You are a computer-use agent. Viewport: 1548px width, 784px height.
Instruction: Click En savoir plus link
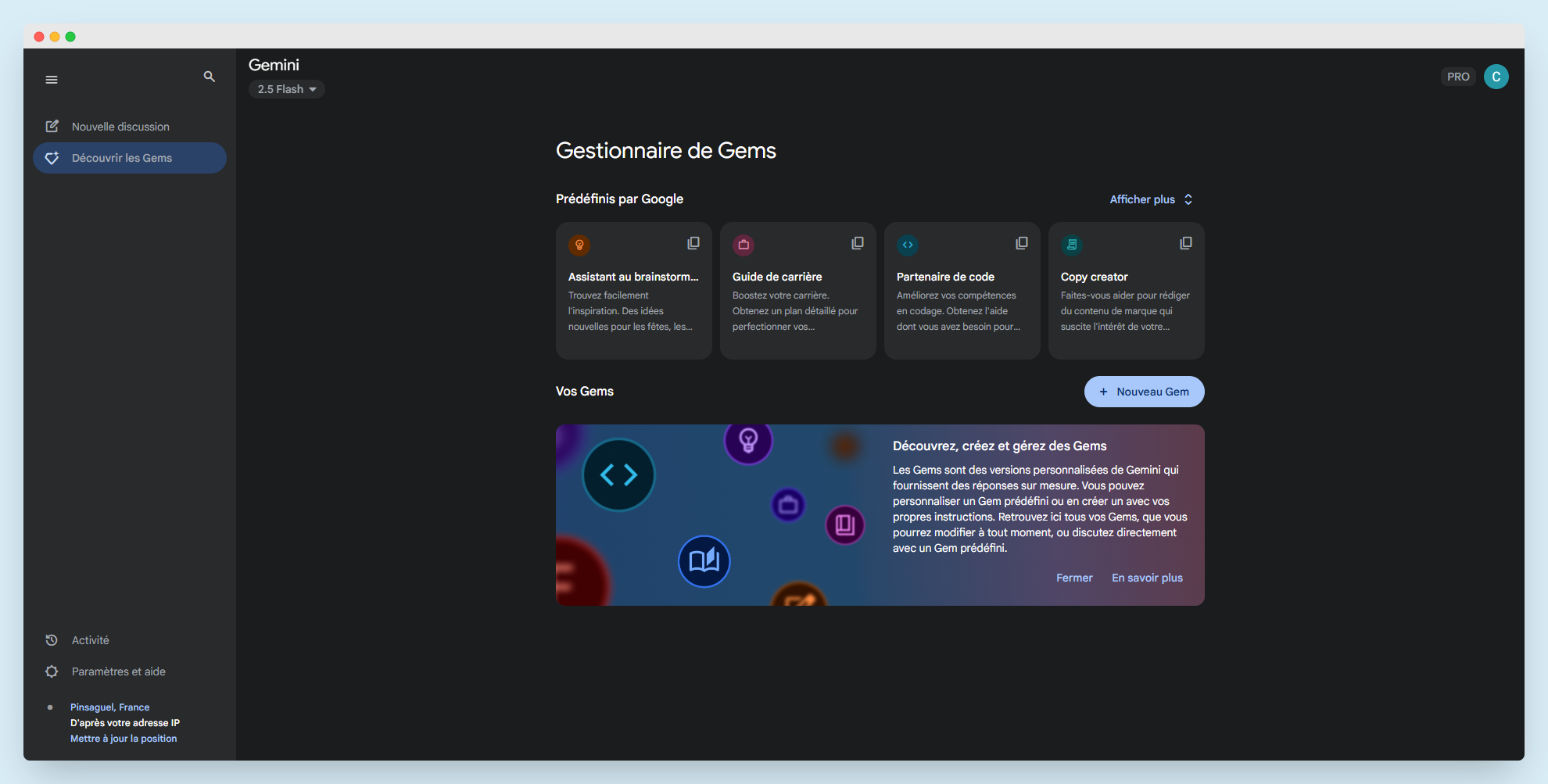click(1147, 578)
